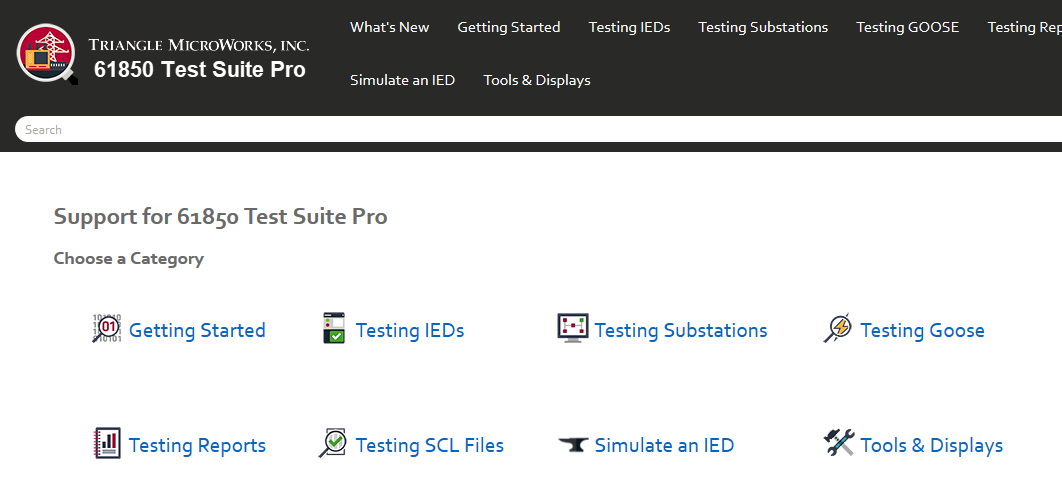This screenshot has width=1062, height=490.
Task: Select Getting Started in the navigation bar
Action: [508, 27]
